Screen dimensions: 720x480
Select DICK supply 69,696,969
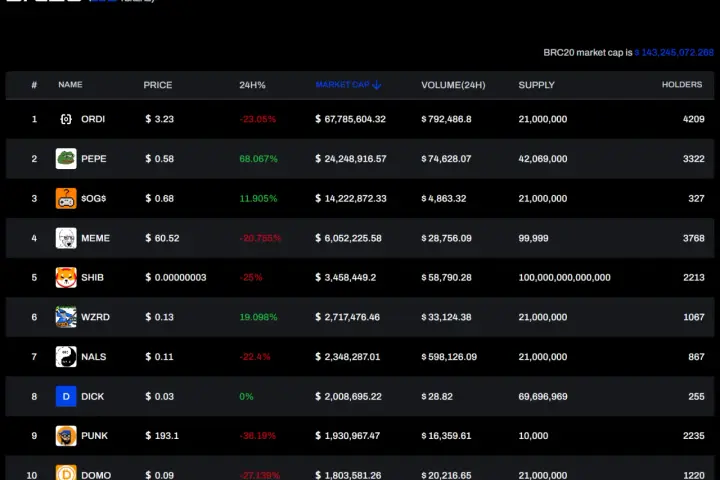(543, 396)
